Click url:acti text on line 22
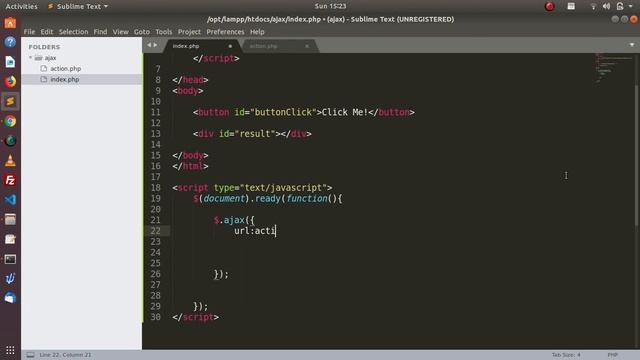Image resolution: width=640 pixels, height=360 pixels. [x=255, y=231]
